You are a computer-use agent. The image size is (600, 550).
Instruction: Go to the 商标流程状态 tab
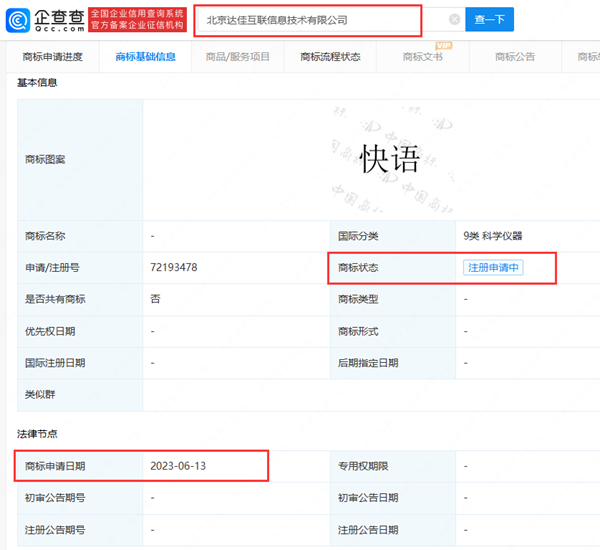click(x=330, y=57)
